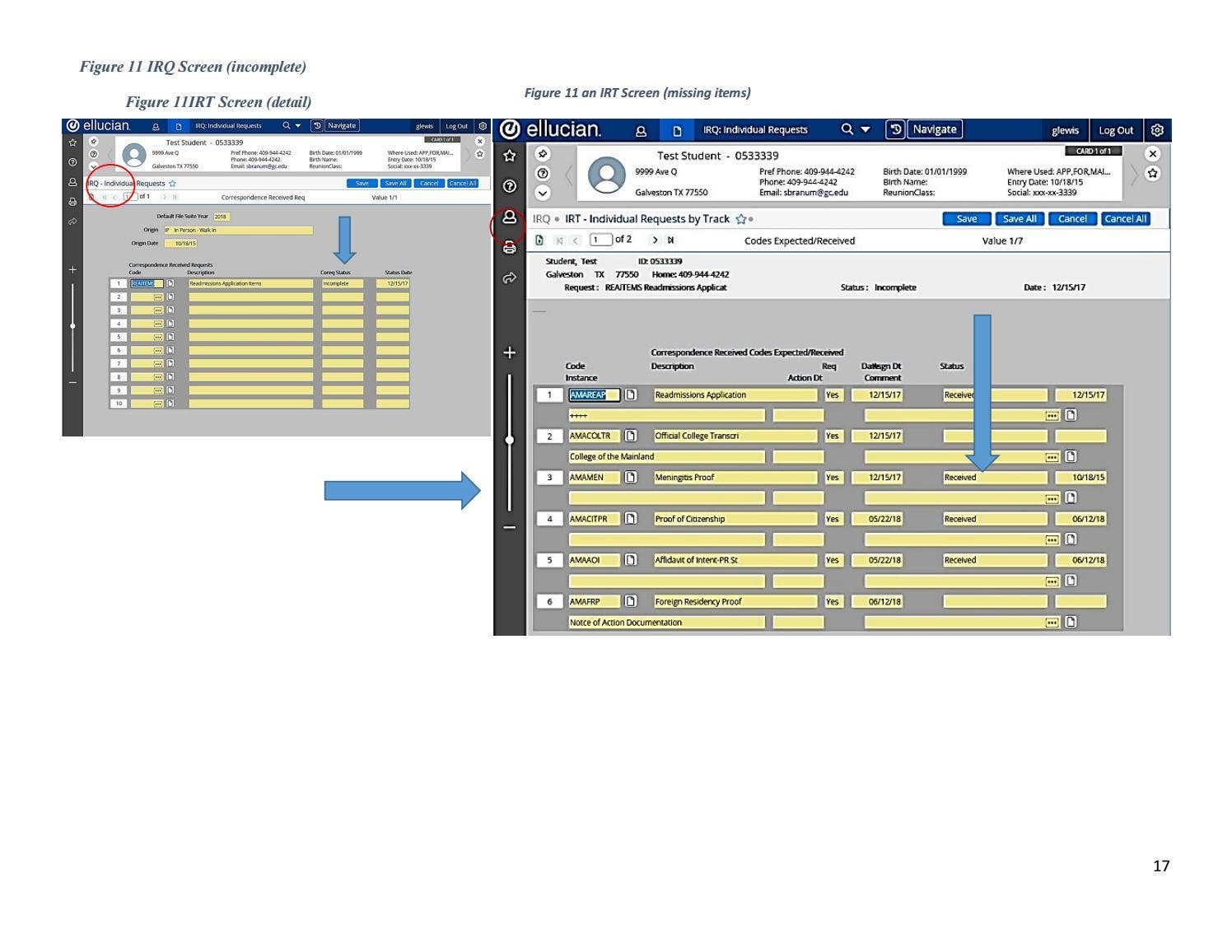Toggle the star on the student card edge

tap(1153, 173)
